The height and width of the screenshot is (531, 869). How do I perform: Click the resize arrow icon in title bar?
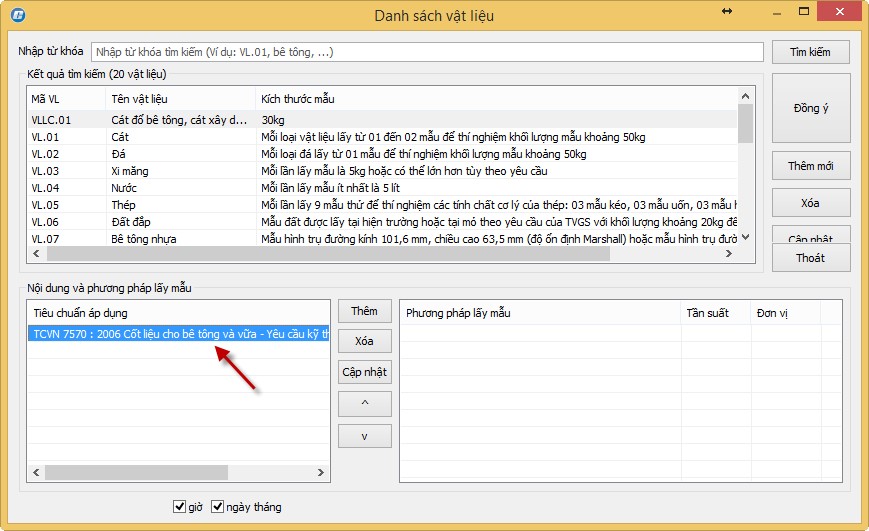click(x=755, y=11)
